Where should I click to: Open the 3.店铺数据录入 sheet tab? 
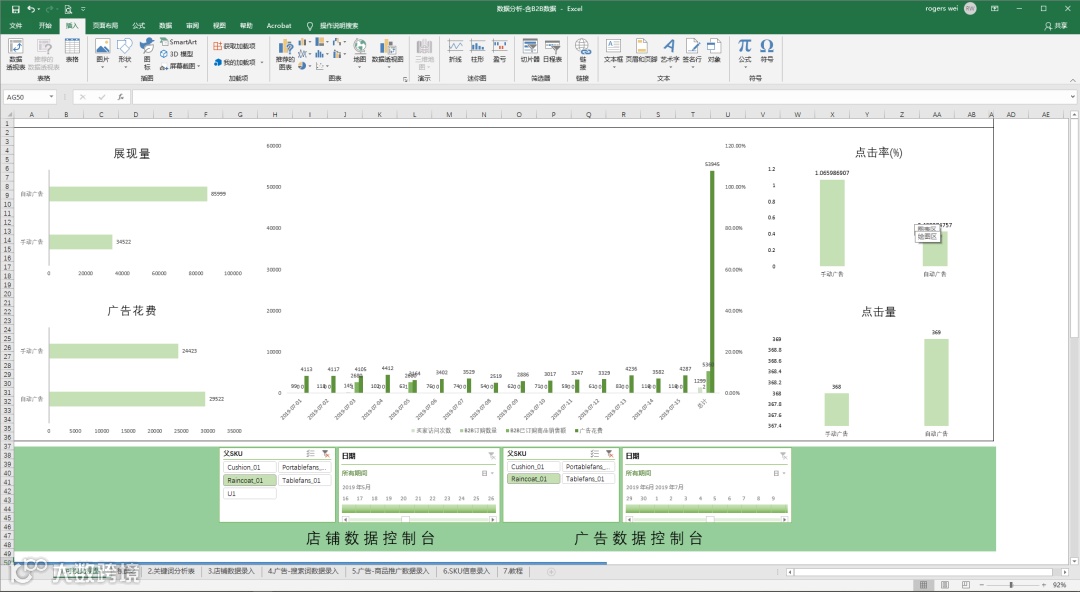coord(231,571)
